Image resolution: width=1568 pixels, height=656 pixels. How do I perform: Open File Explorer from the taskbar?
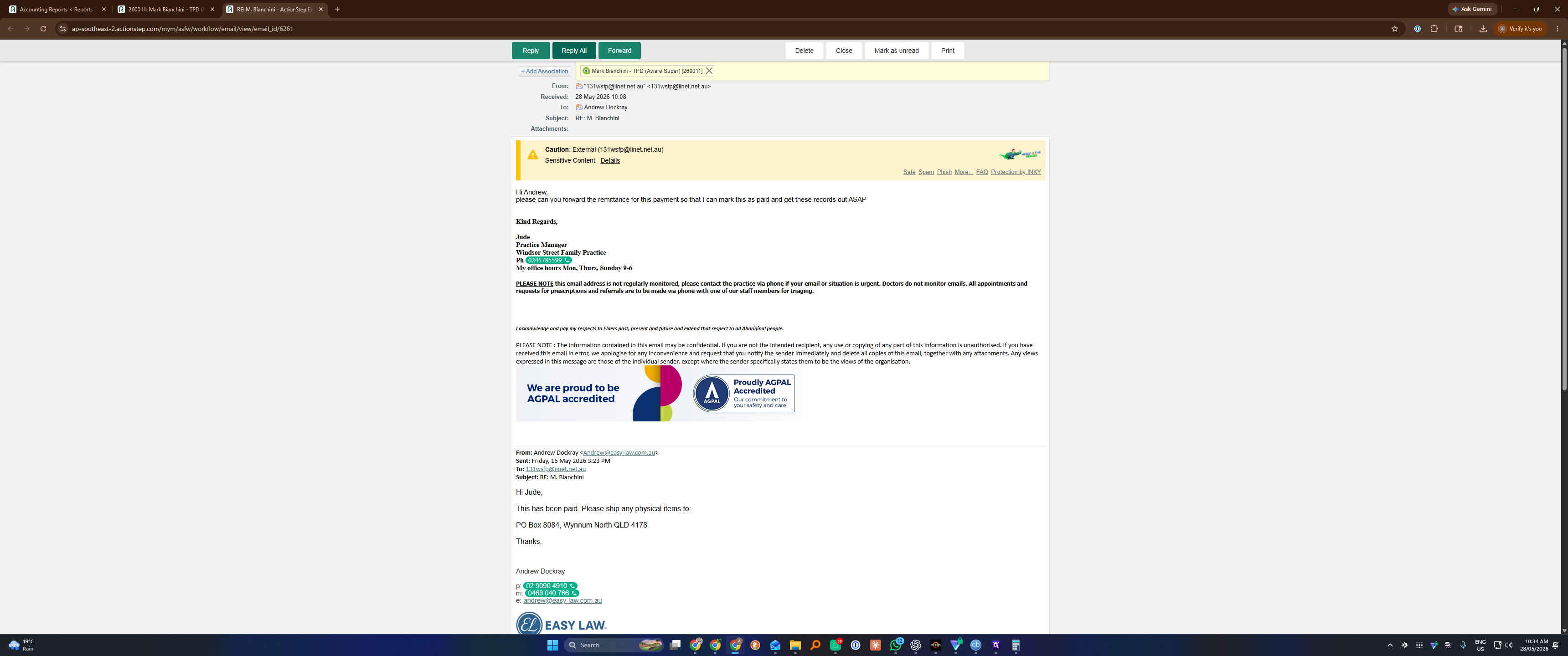click(x=795, y=645)
